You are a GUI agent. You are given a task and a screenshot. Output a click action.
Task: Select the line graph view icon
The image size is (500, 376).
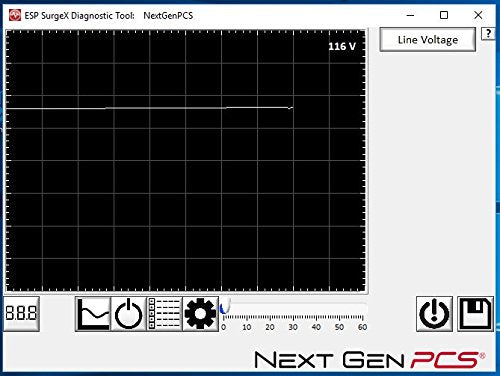(x=93, y=314)
